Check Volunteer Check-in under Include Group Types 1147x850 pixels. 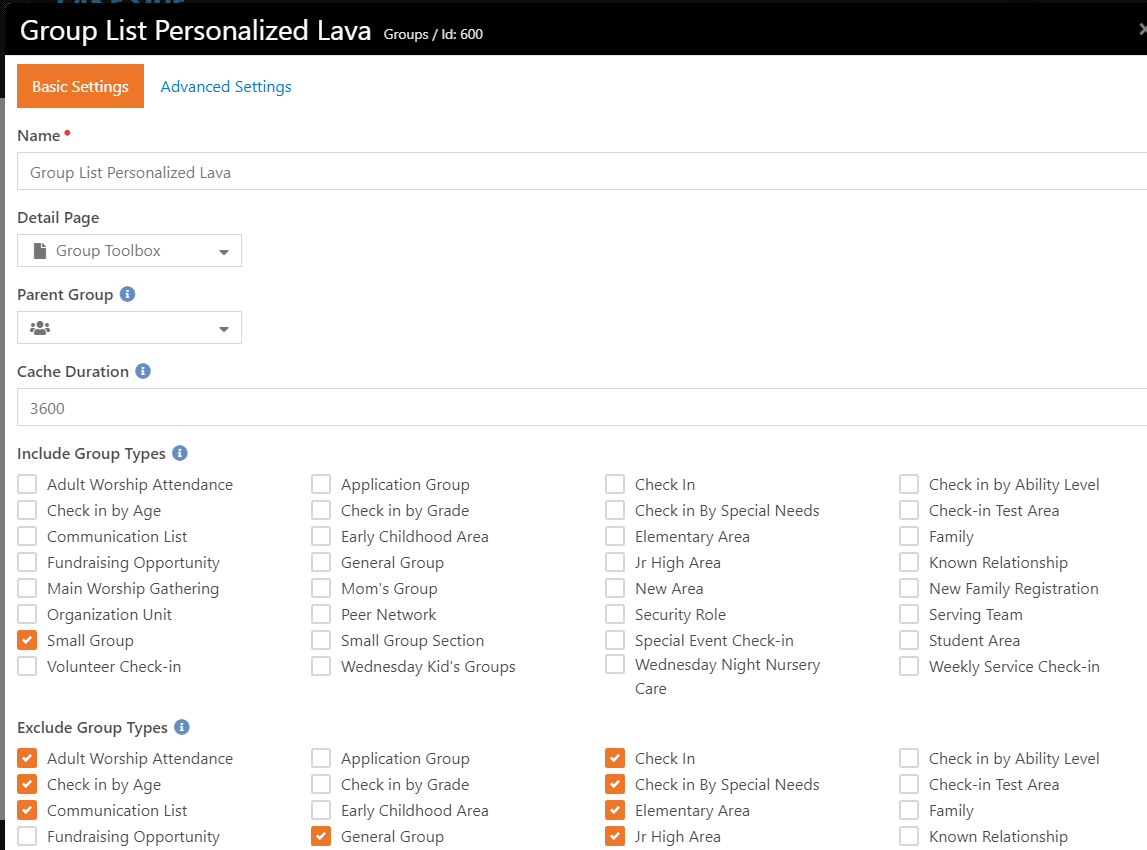tap(27, 666)
